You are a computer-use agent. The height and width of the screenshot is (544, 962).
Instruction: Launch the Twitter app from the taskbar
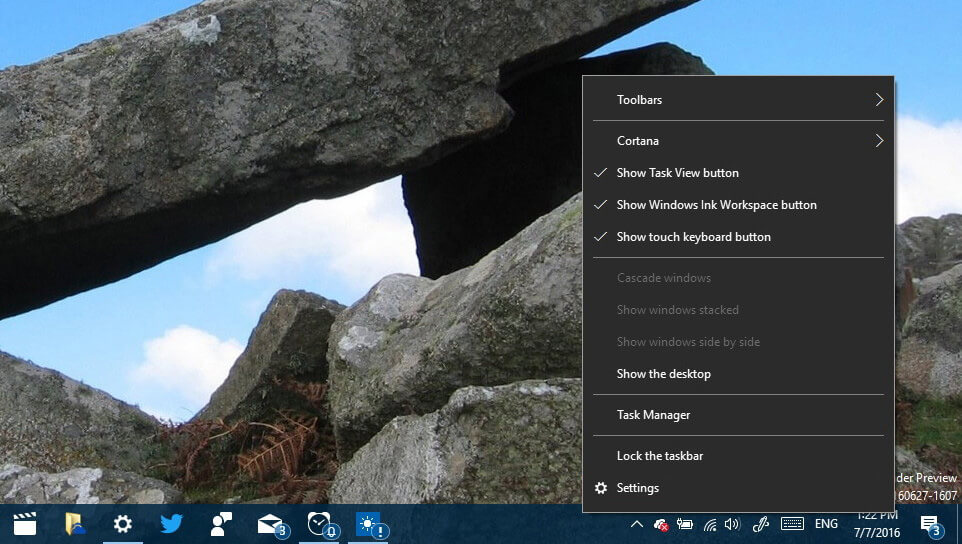[x=171, y=524]
